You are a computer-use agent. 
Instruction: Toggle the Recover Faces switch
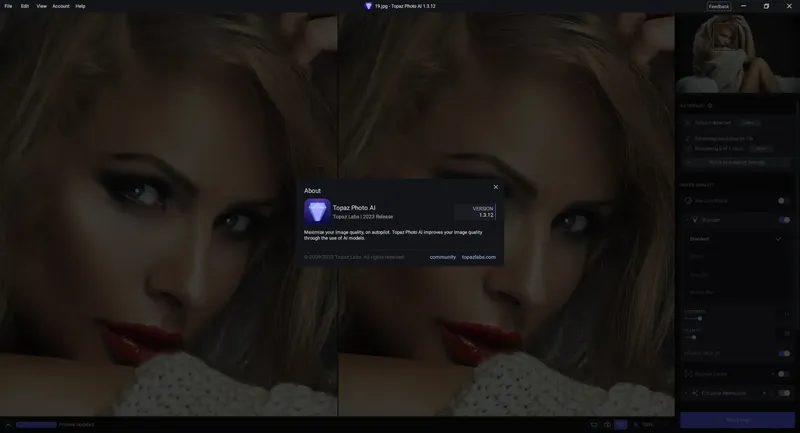(784, 374)
